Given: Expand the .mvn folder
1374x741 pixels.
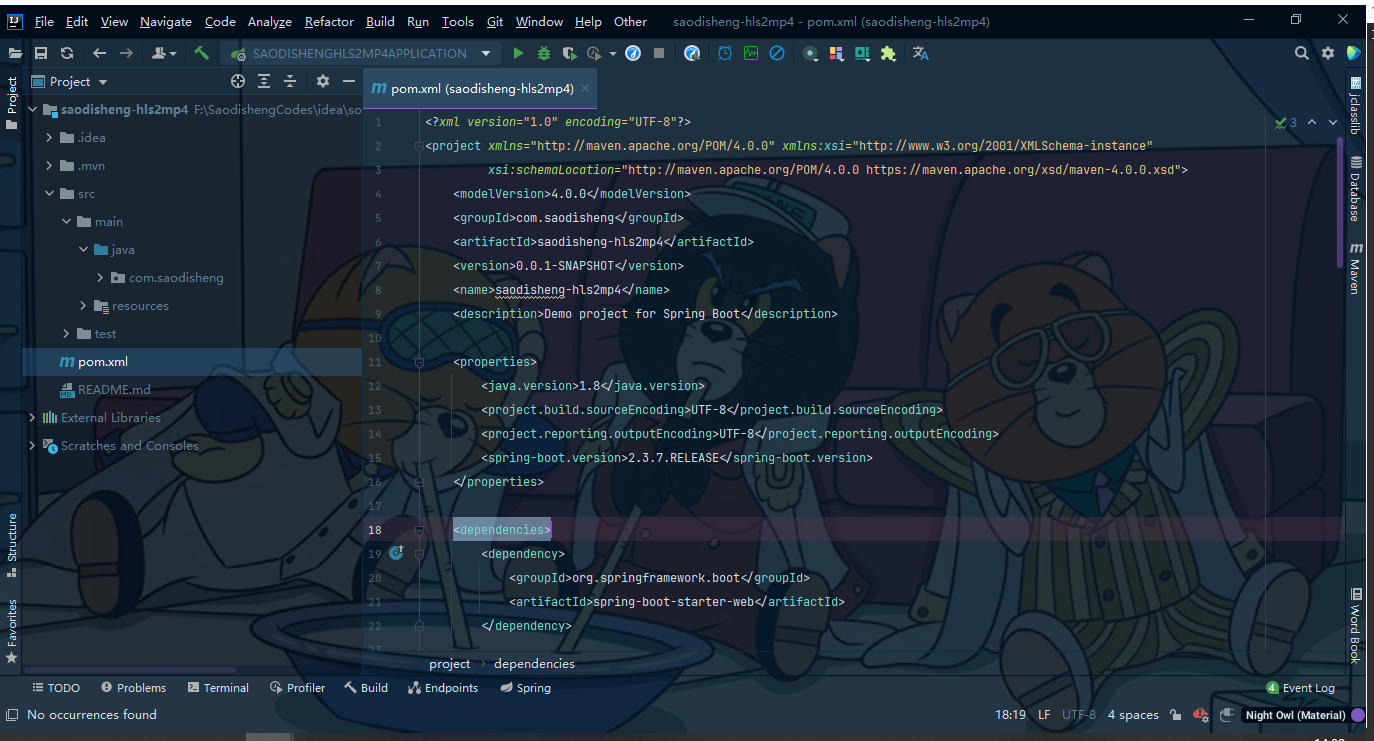Looking at the screenshot, I should coord(50,166).
